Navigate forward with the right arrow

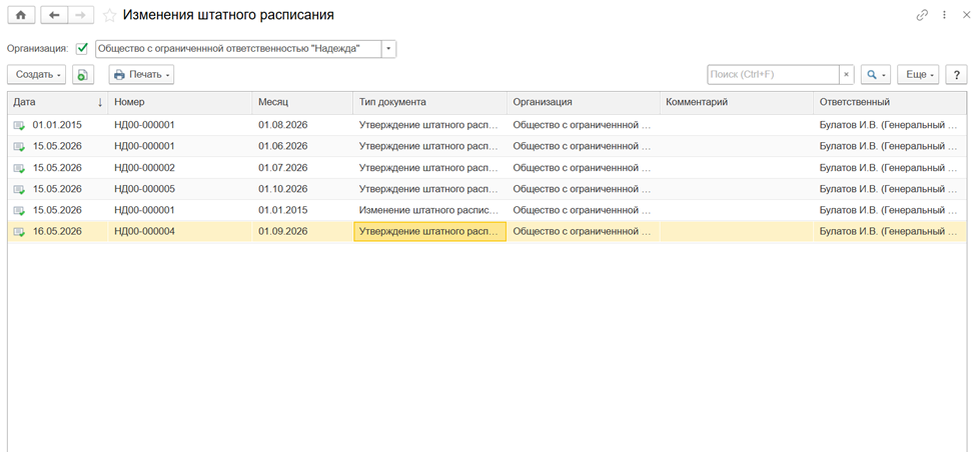pos(80,16)
